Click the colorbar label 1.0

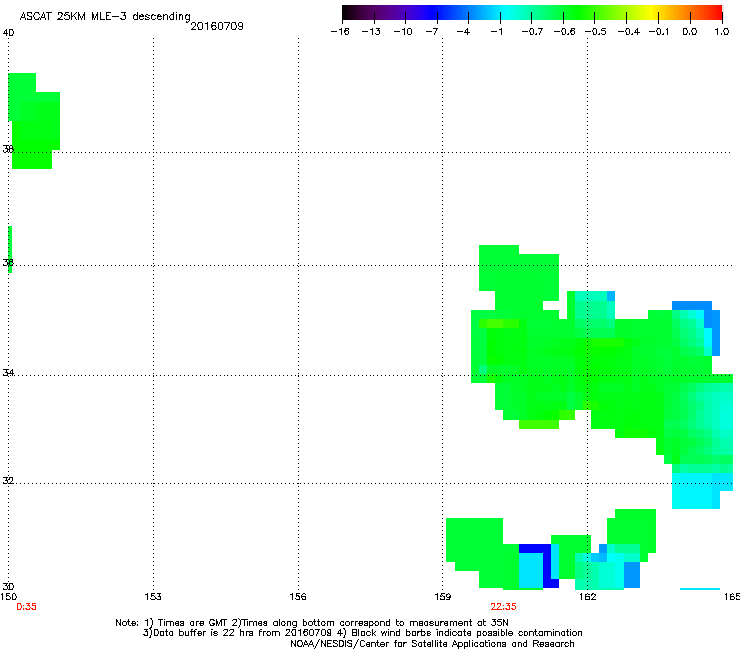(x=722, y=32)
